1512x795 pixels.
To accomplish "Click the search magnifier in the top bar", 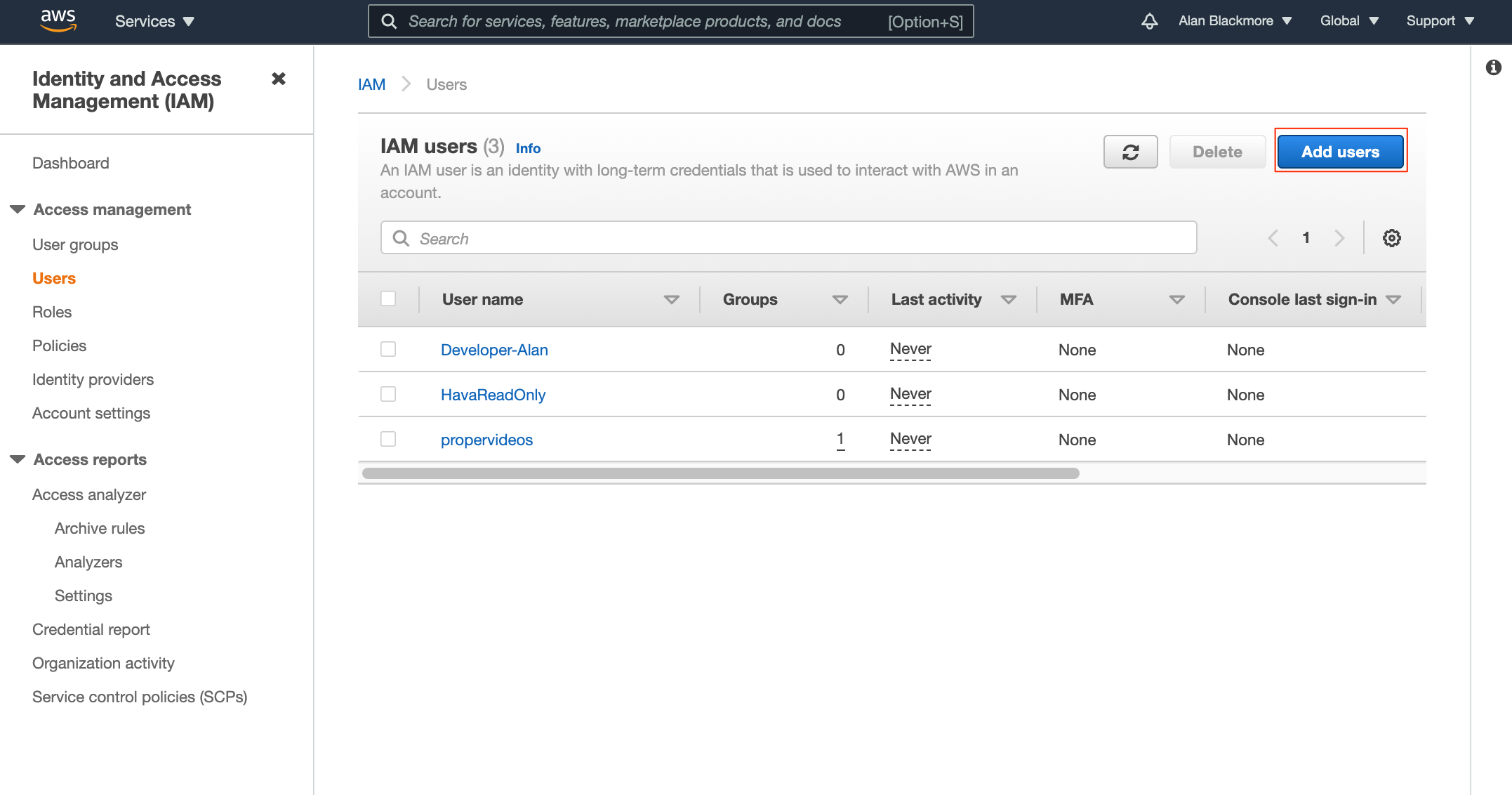I will point(390,21).
